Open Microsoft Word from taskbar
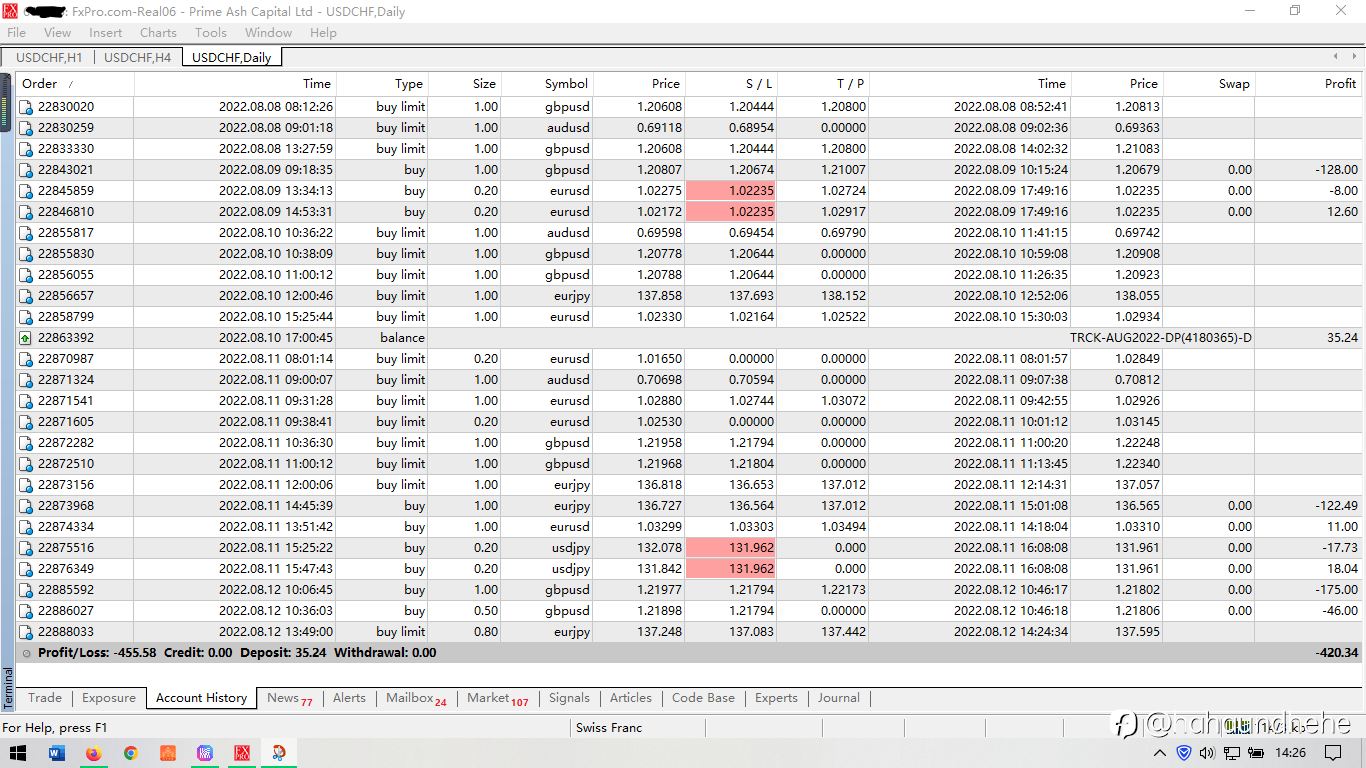The image size is (1366, 768). tap(56, 753)
